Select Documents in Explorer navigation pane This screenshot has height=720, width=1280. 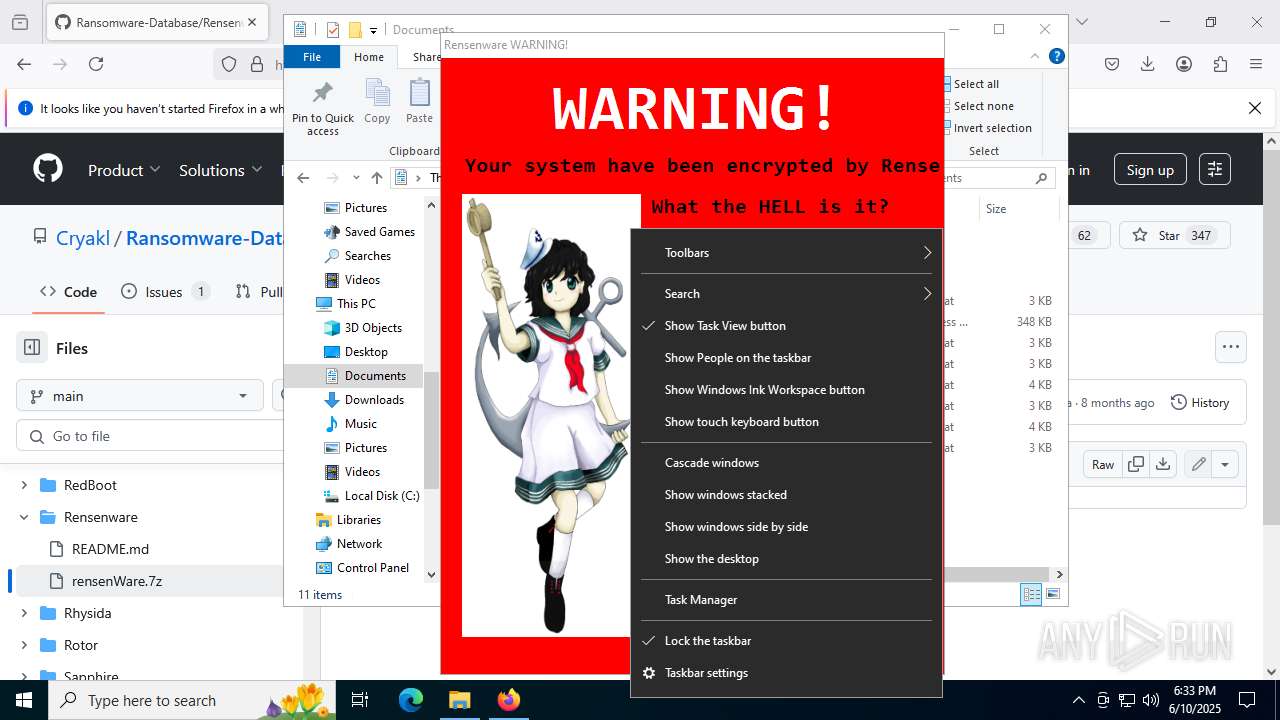pyautogui.click(x=375, y=376)
